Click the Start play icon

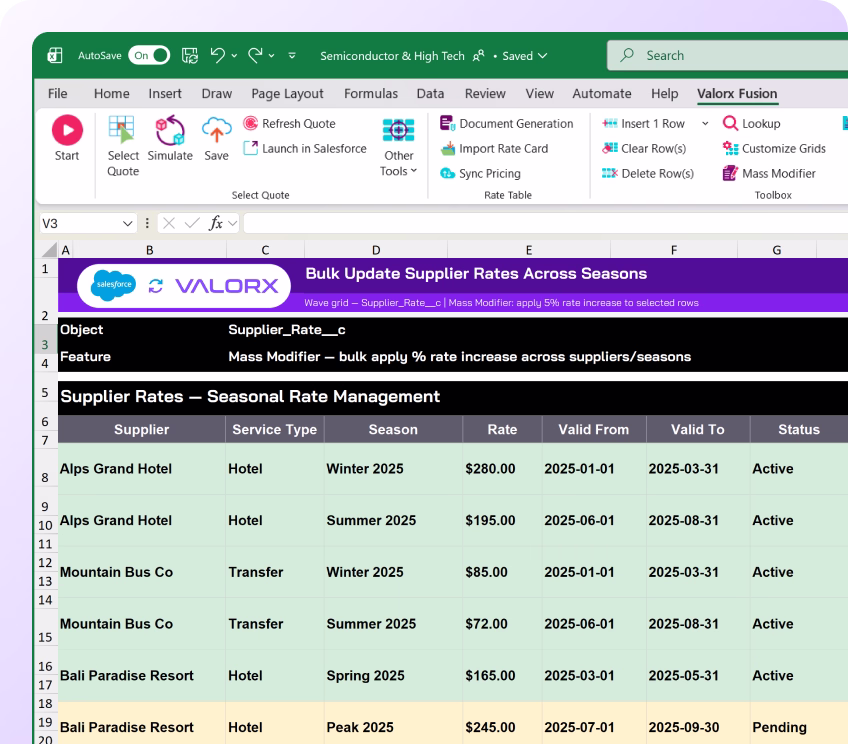pyautogui.click(x=67, y=130)
